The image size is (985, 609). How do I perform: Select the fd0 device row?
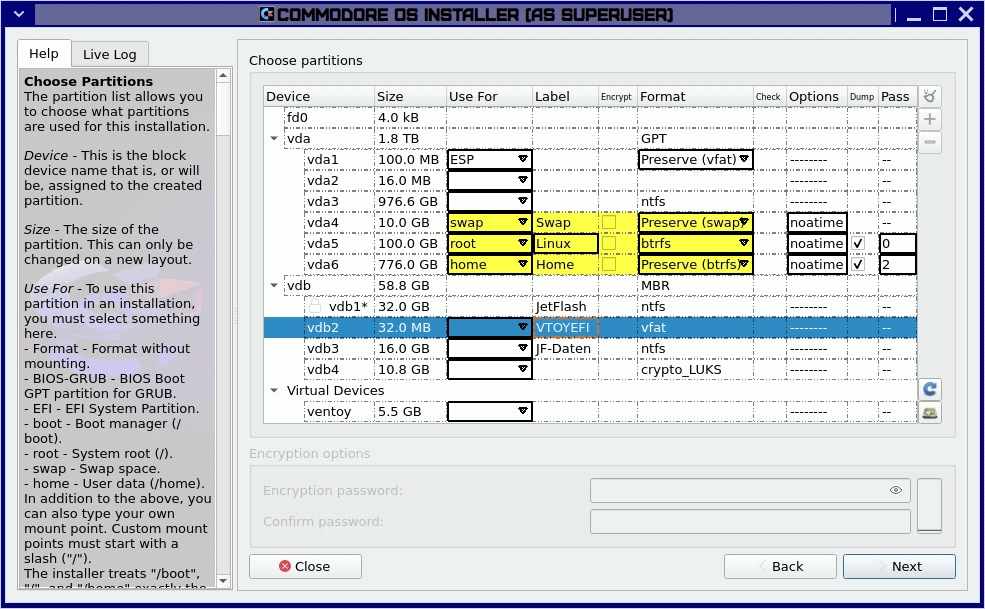(x=590, y=118)
